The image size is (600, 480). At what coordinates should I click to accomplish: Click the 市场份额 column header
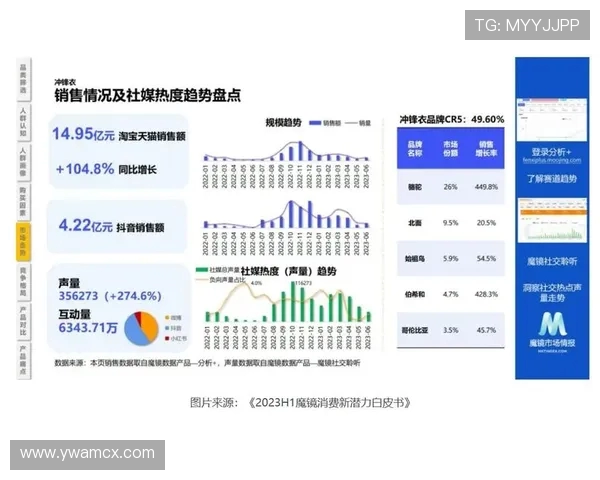click(450, 149)
